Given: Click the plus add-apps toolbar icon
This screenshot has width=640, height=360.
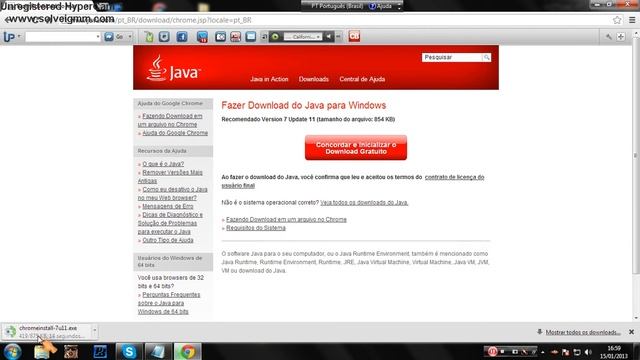Looking at the screenshot, I should coord(621,37).
